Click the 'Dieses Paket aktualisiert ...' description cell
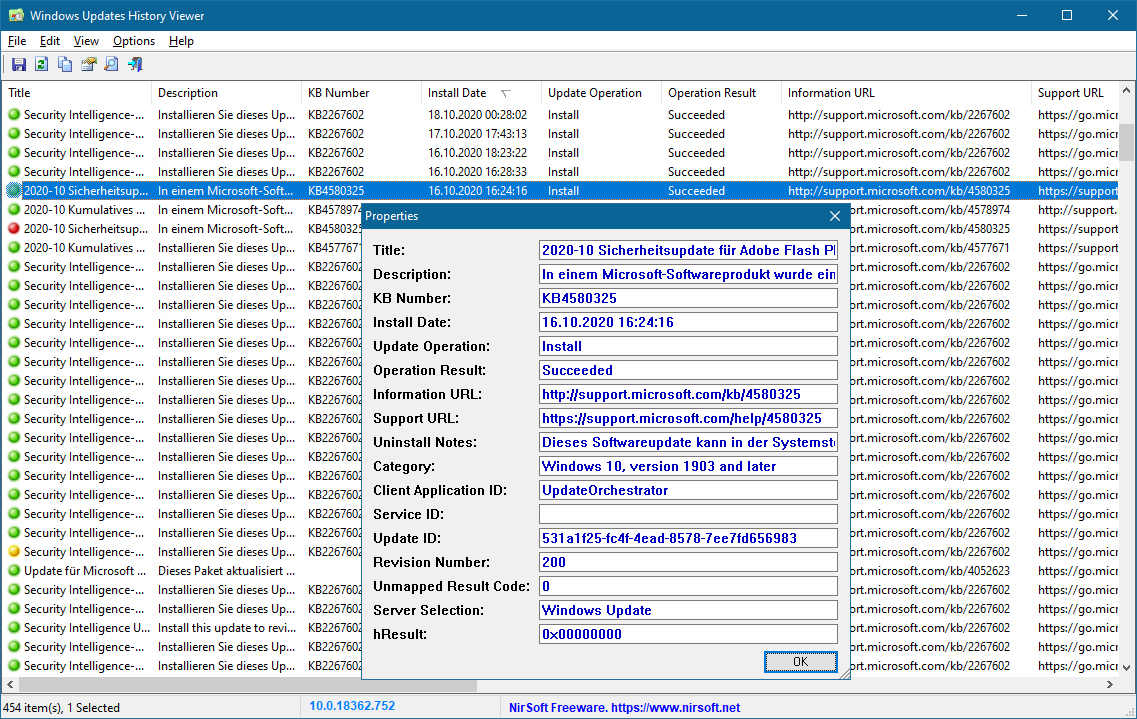1137x719 pixels. [x=226, y=571]
